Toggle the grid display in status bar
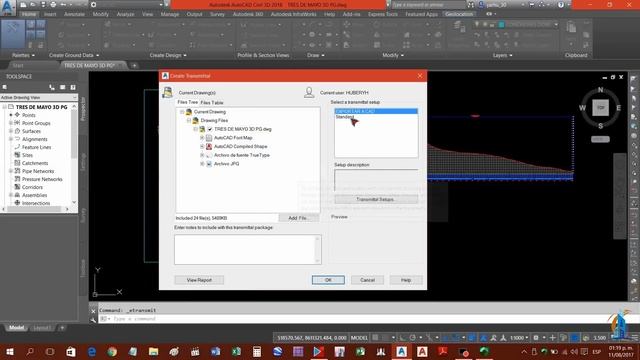This screenshot has width=640, height=360. pos(376,338)
